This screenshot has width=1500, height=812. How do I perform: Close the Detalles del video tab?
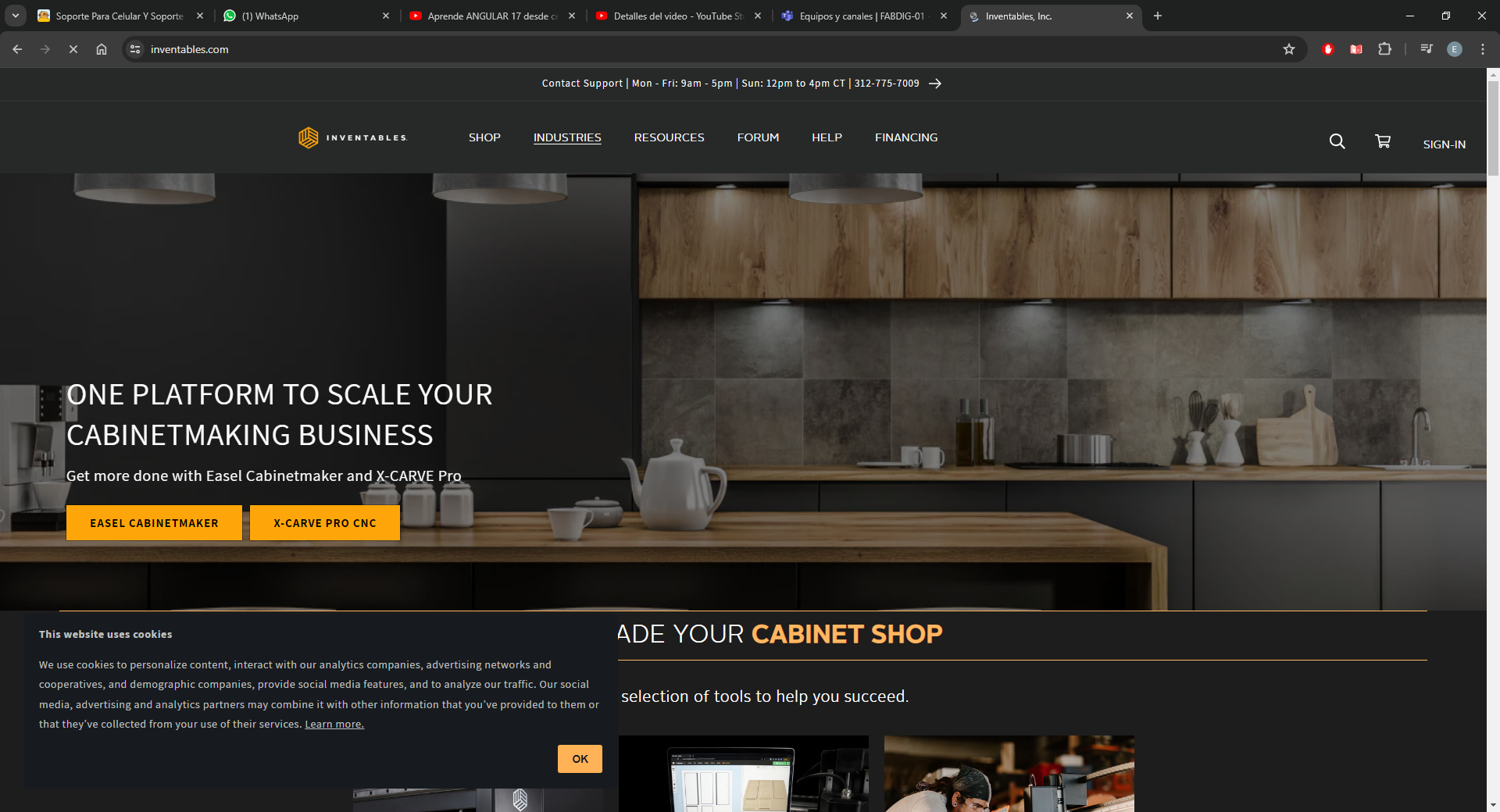tap(758, 16)
